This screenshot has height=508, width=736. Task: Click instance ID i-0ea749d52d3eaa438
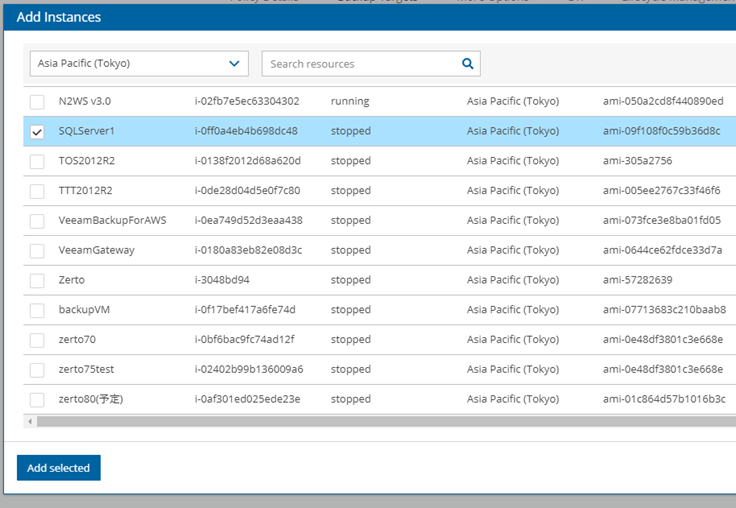248,220
